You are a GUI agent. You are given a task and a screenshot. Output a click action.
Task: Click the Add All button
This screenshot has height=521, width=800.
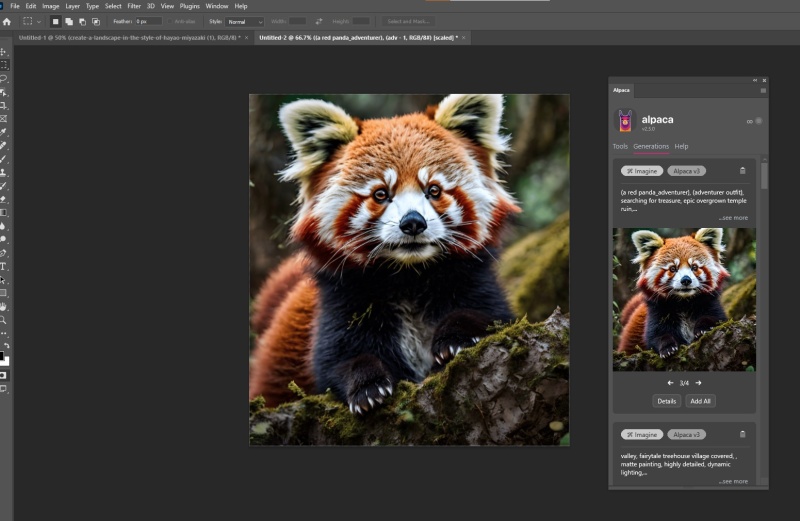[x=700, y=401]
